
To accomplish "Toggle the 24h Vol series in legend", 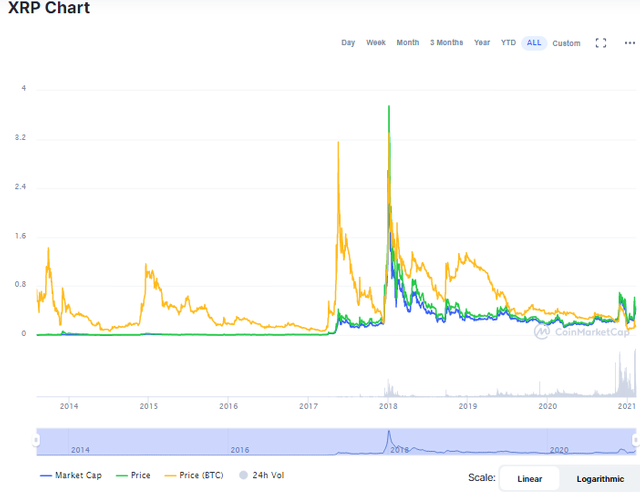I will coord(262,475).
